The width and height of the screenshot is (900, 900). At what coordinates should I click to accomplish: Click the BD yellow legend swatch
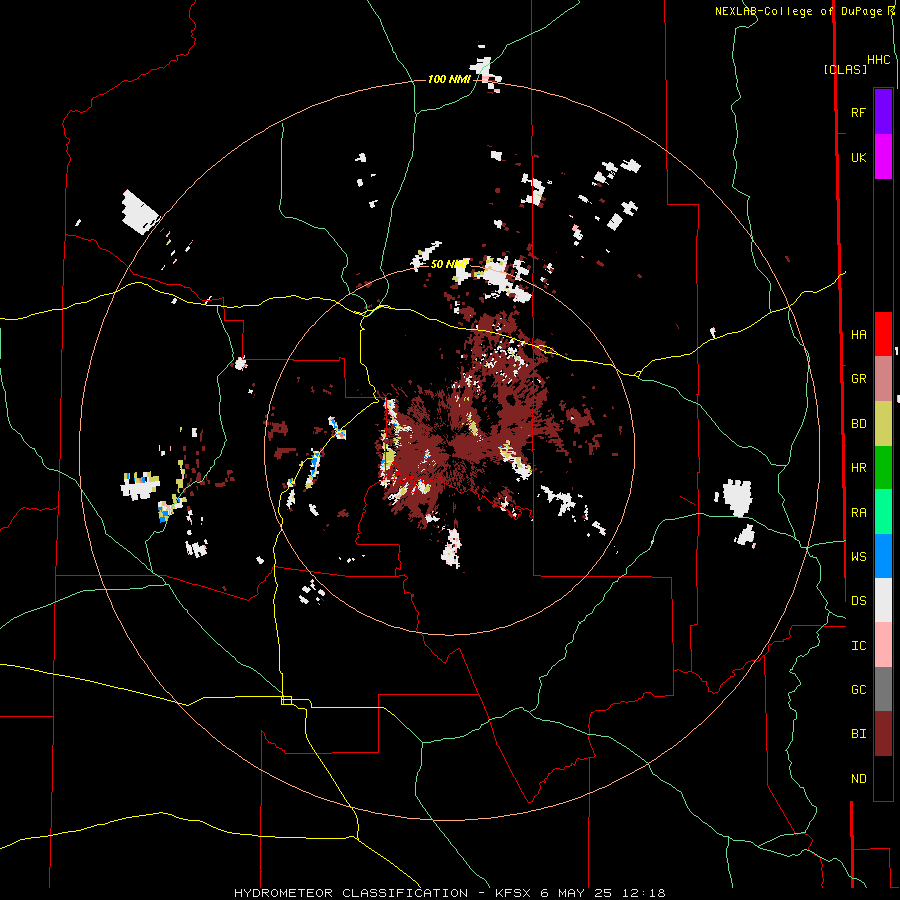(x=883, y=424)
